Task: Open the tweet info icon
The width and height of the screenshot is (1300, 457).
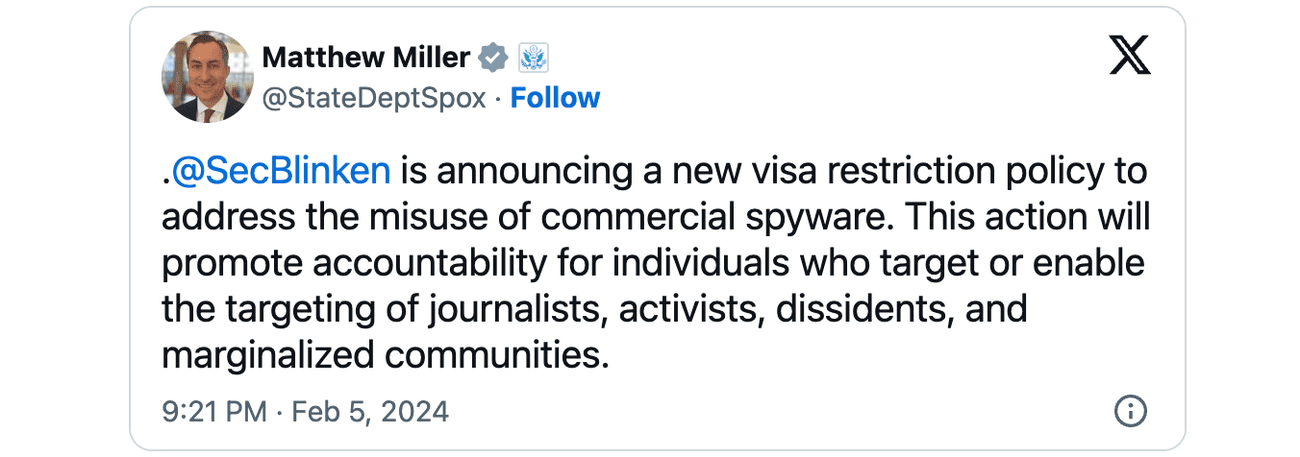Action: click(x=1130, y=411)
